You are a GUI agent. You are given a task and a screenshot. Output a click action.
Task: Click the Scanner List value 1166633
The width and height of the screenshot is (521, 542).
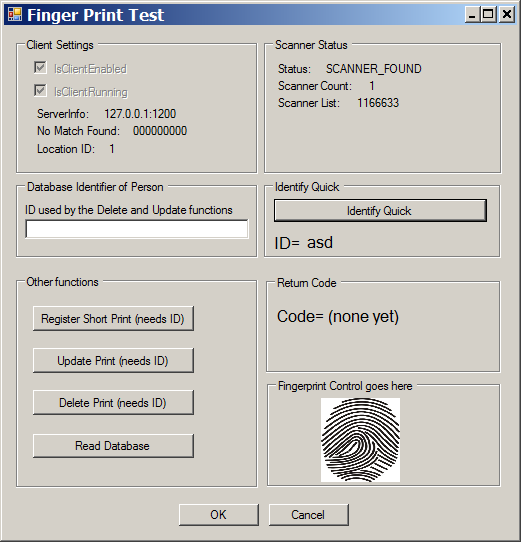click(378, 103)
